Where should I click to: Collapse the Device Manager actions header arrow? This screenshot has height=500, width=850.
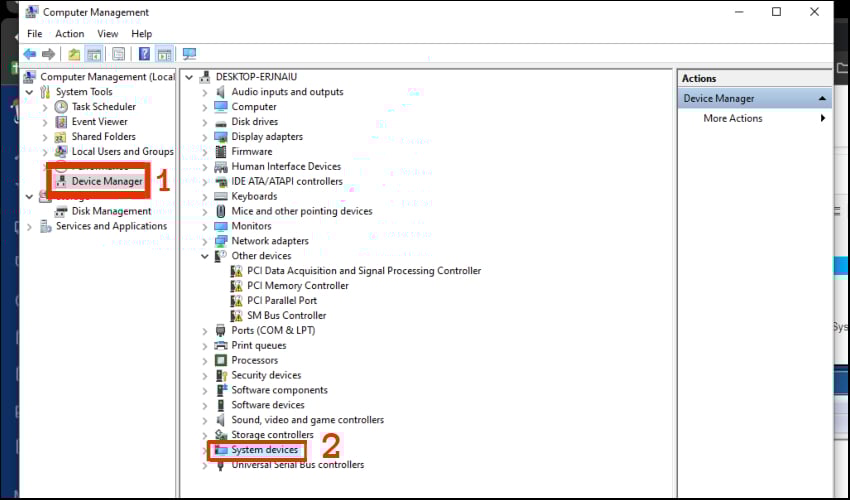coord(822,99)
